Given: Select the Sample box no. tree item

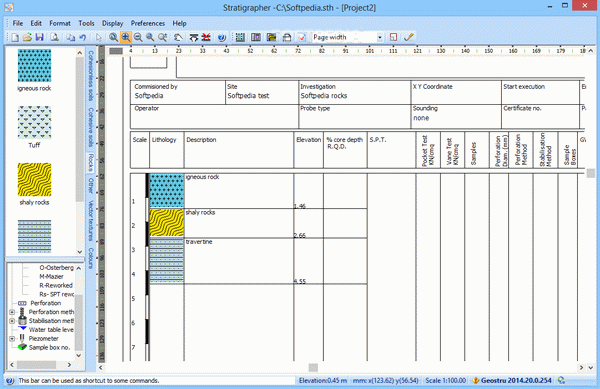Looking at the screenshot, I should click(x=49, y=347).
